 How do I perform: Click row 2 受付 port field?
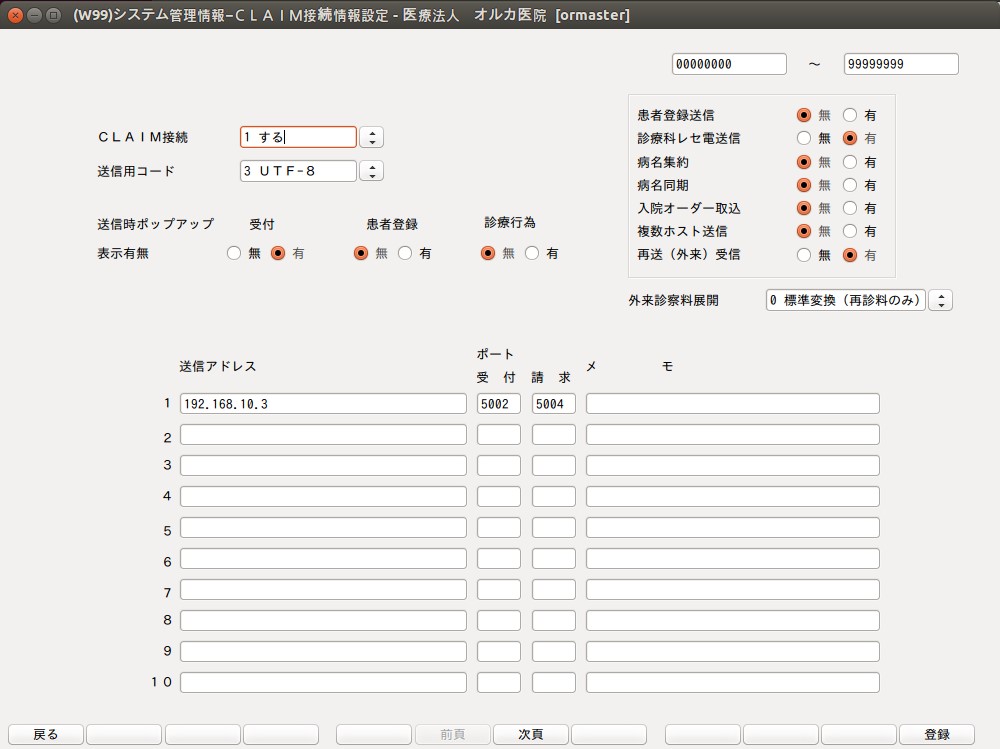point(499,434)
